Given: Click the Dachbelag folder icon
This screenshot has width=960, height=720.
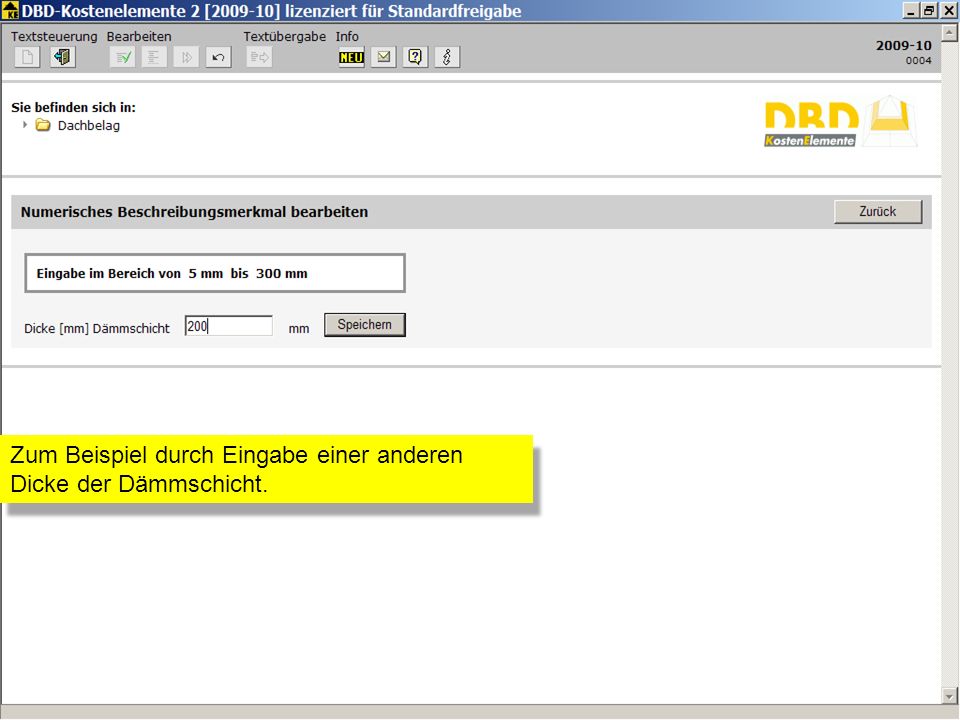Looking at the screenshot, I should pos(43,126).
